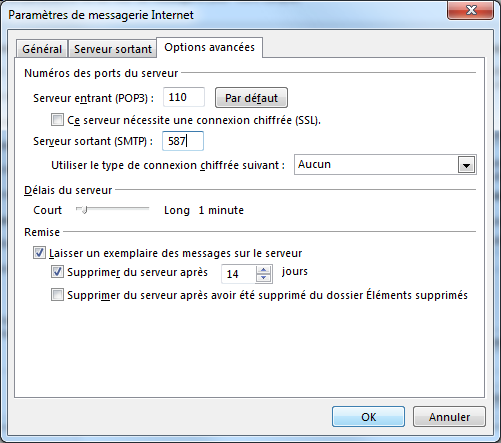Click the Annuler button
The width and height of the screenshot is (501, 443).
tap(449, 417)
